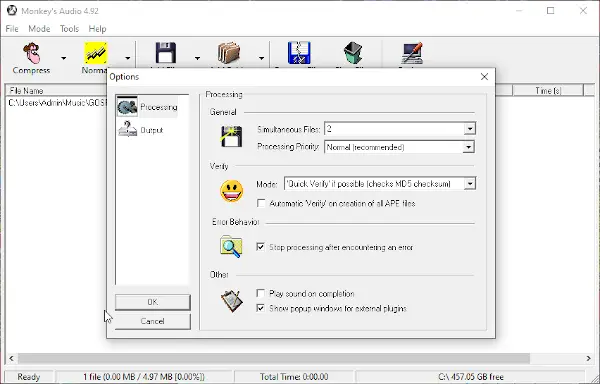Close the Options dialog with X
600x384 pixels.
click(484, 77)
